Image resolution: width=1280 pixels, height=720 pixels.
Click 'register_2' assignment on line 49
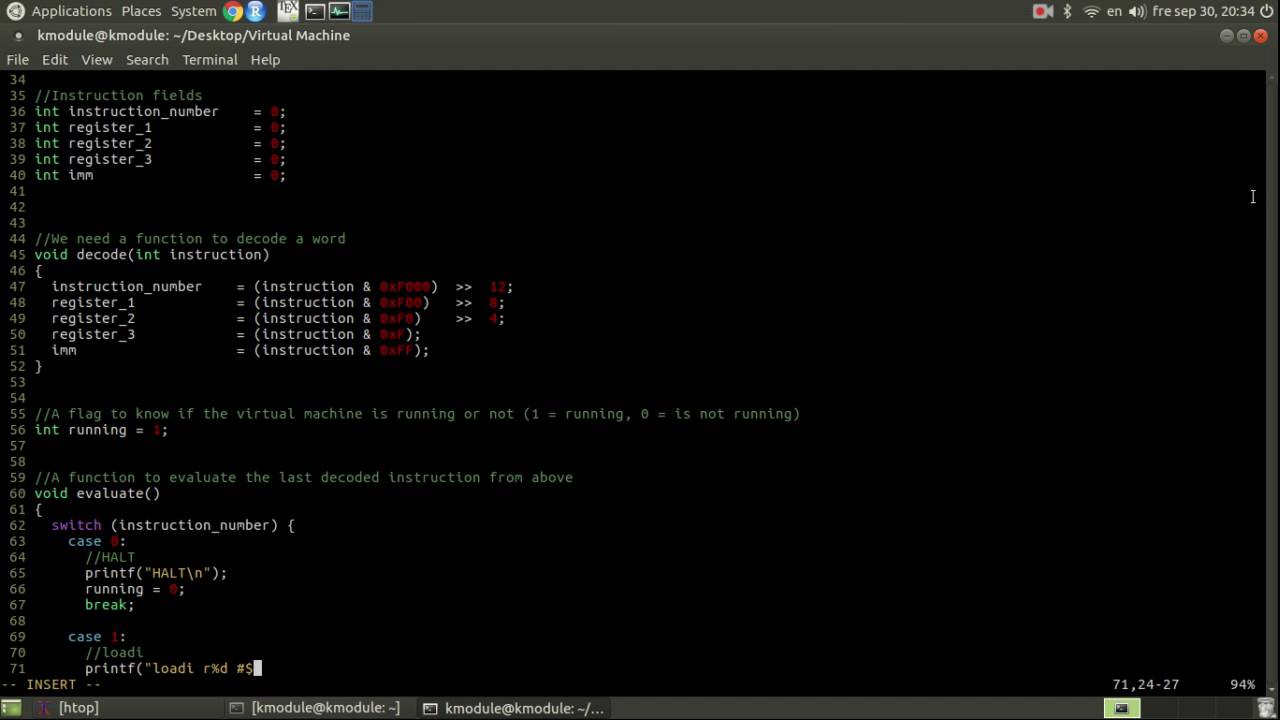(278, 318)
